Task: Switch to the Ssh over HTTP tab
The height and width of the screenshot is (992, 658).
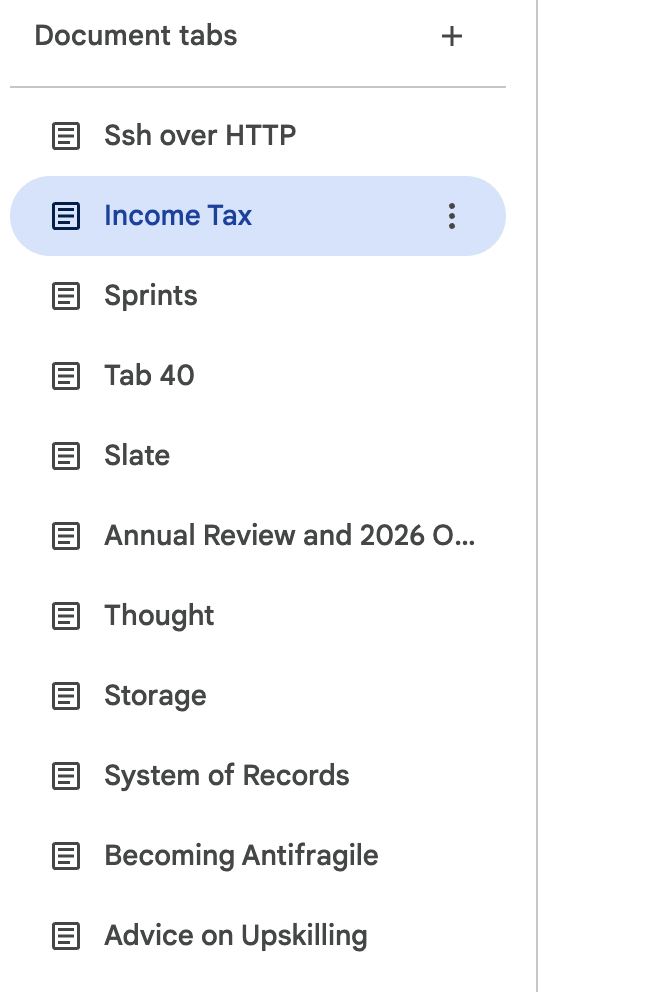Action: click(x=200, y=136)
